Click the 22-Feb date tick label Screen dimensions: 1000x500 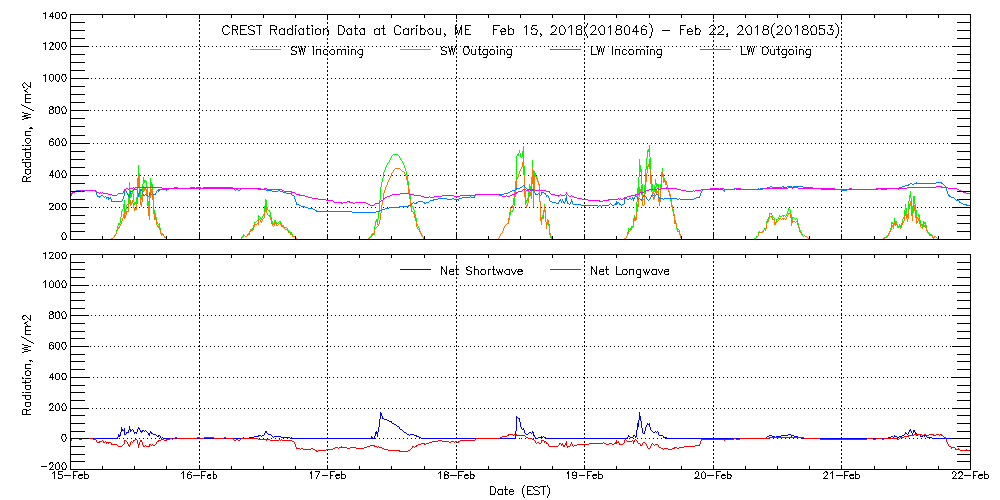pyautogui.click(x=968, y=478)
